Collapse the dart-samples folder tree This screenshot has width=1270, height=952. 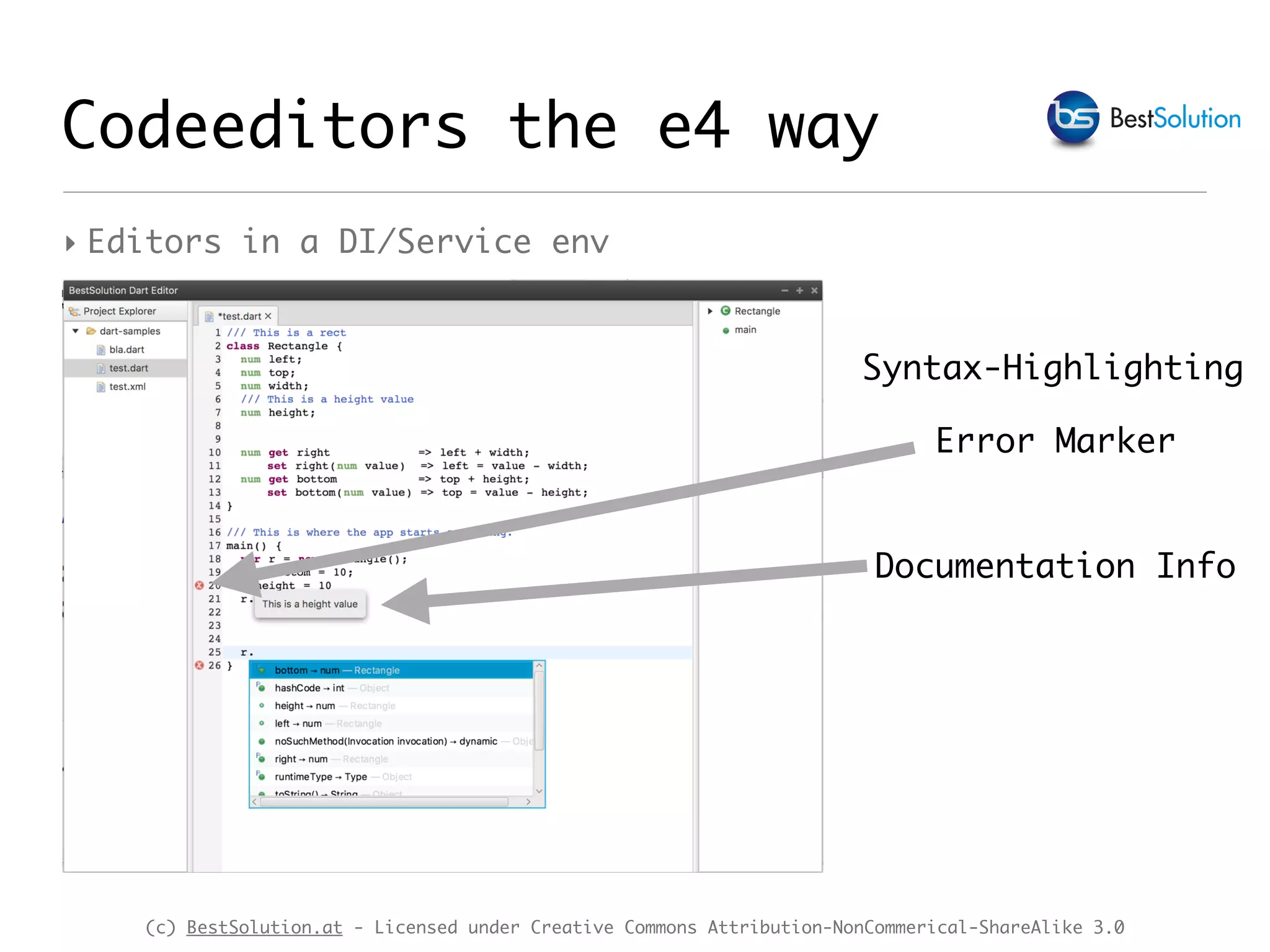pyautogui.click(x=76, y=331)
